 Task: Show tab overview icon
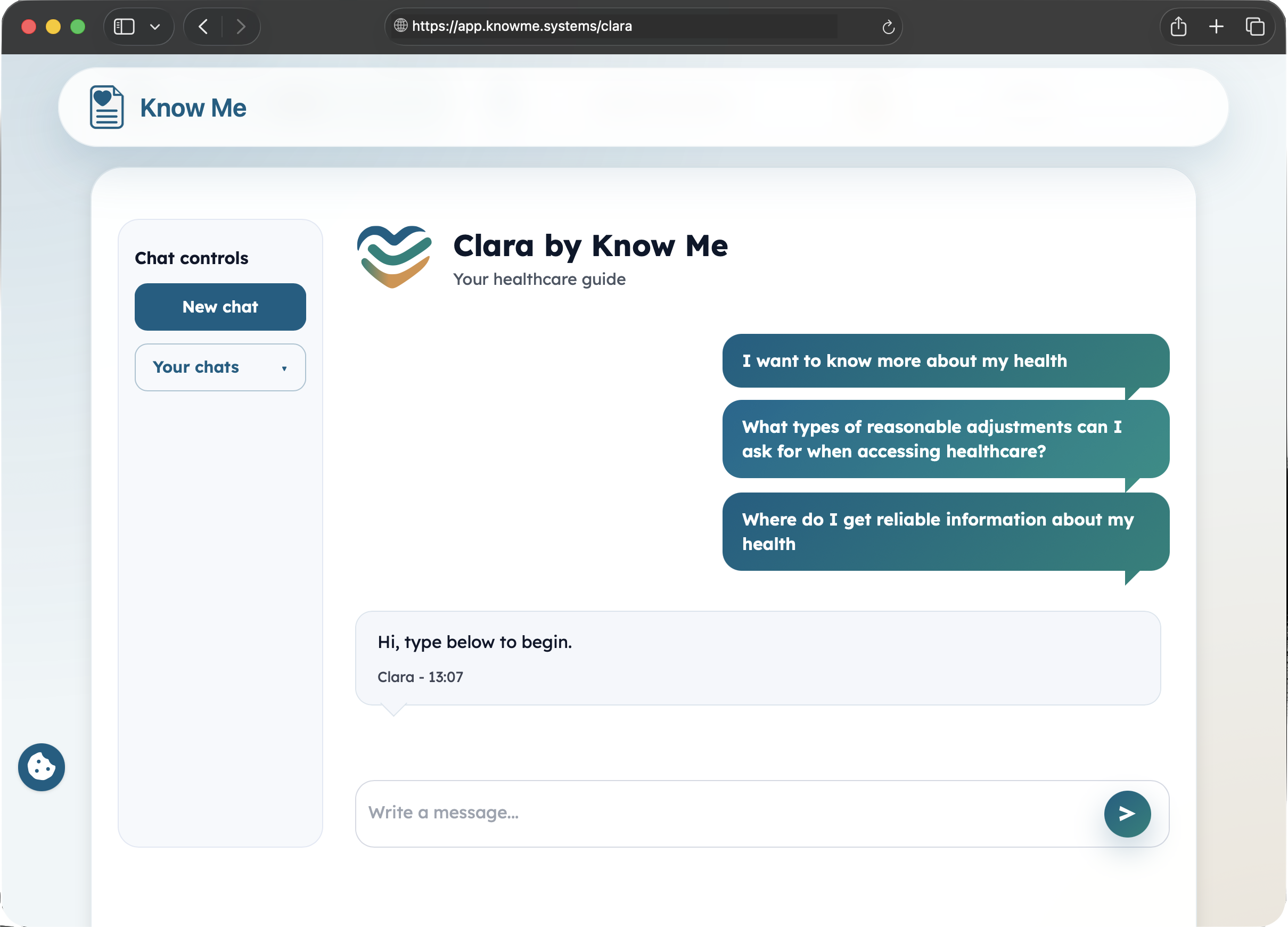point(1254,26)
